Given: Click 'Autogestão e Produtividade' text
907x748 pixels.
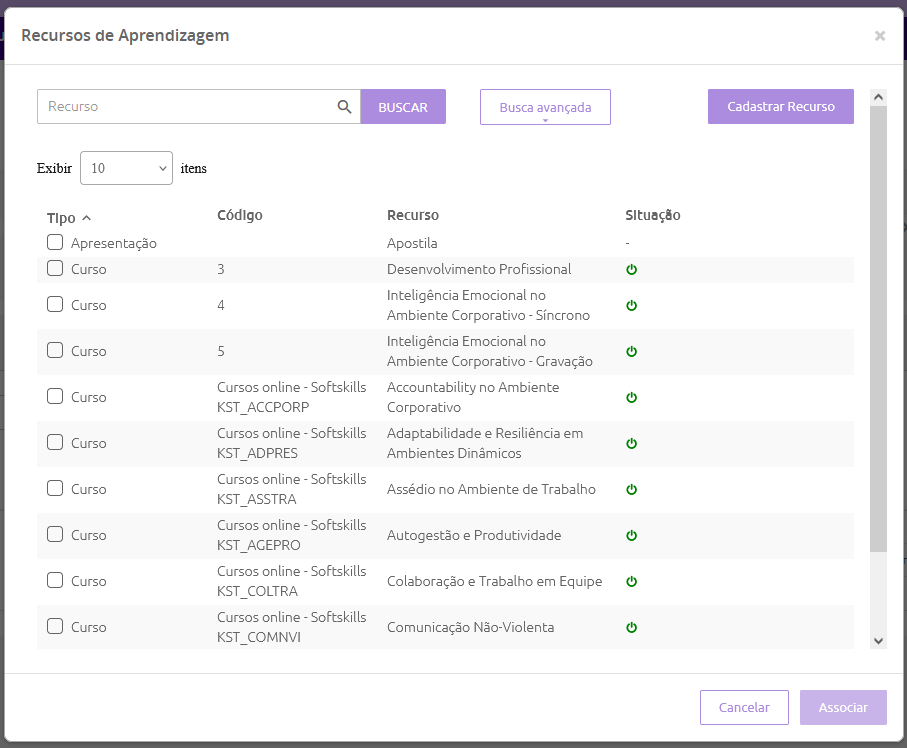Looking at the screenshot, I should coord(474,535).
